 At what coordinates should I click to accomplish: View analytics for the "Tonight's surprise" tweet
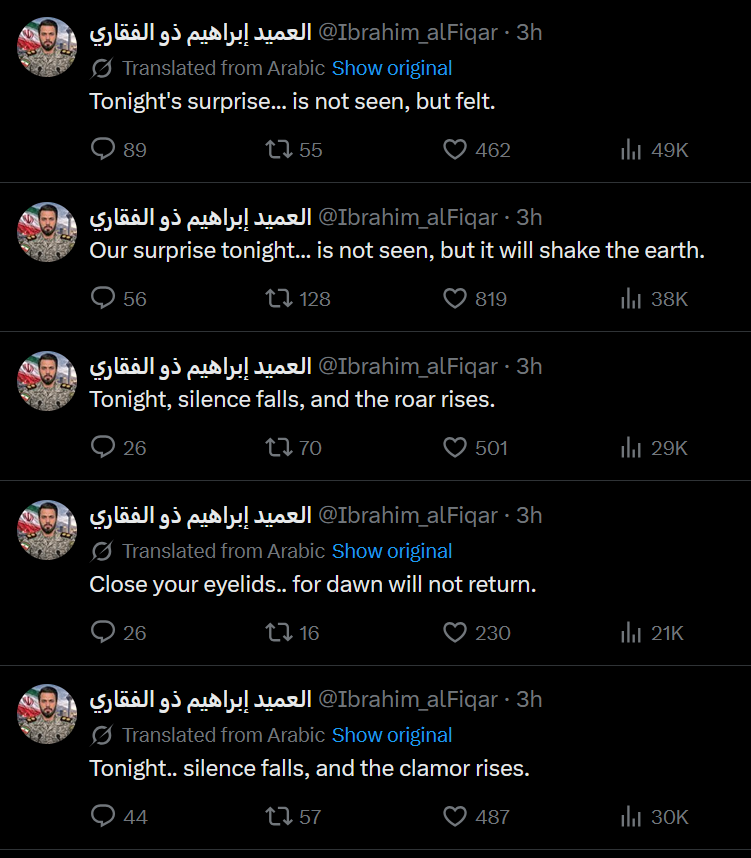click(x=631, y=150)
